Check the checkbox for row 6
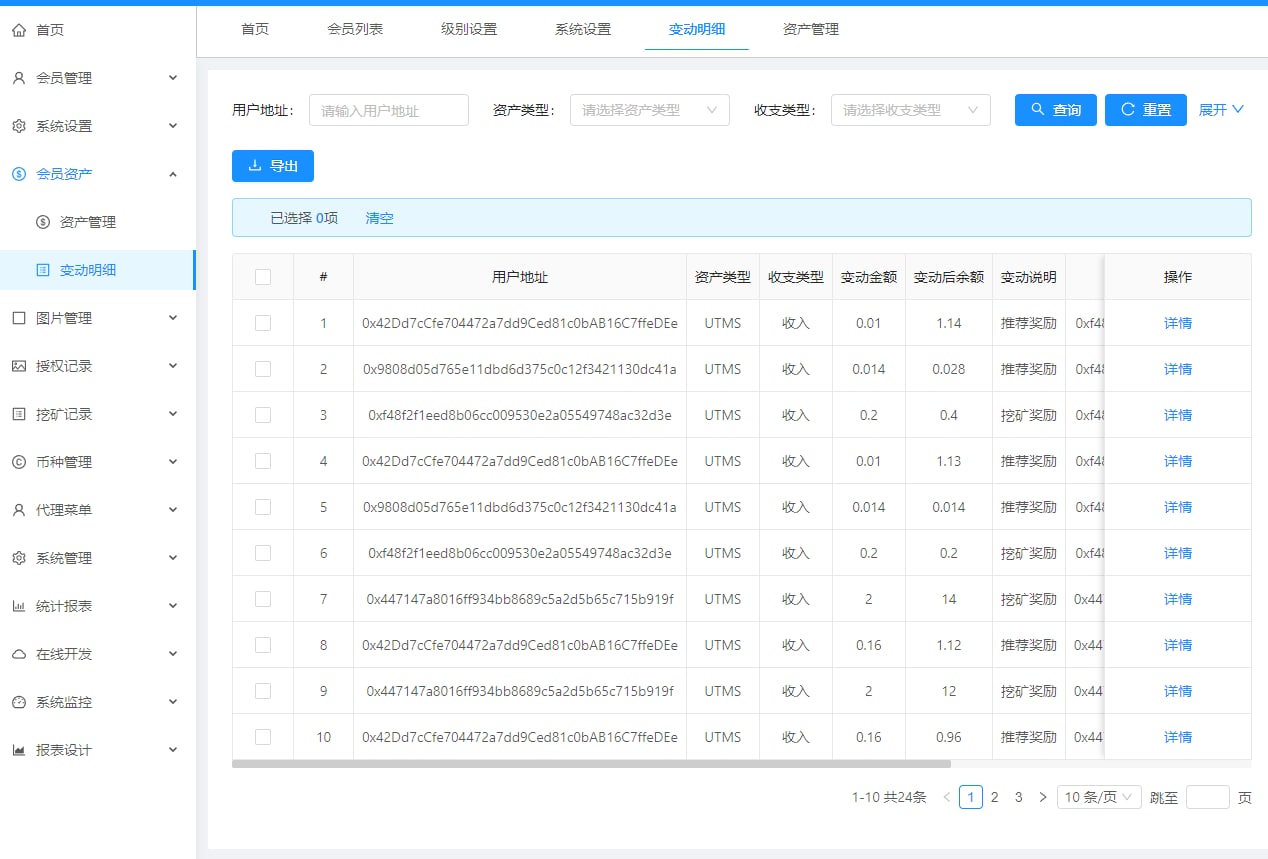Image resolution: width=1268 pixels, height=859 pixels. tap(263, 553)
